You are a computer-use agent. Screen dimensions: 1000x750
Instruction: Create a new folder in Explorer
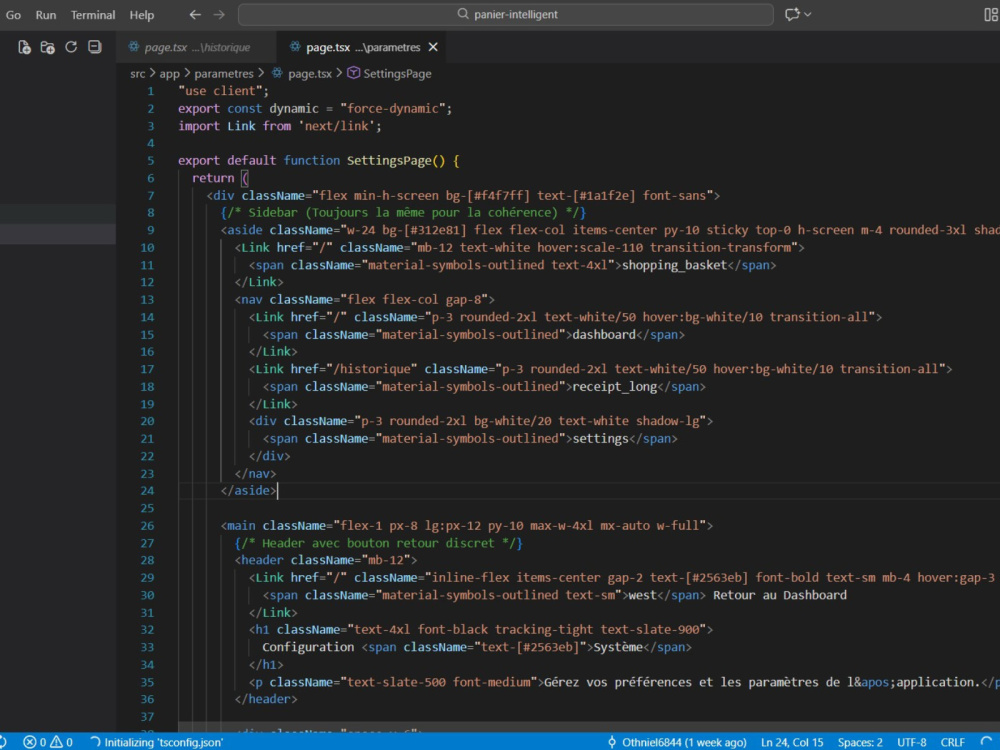tap(47, 47)
